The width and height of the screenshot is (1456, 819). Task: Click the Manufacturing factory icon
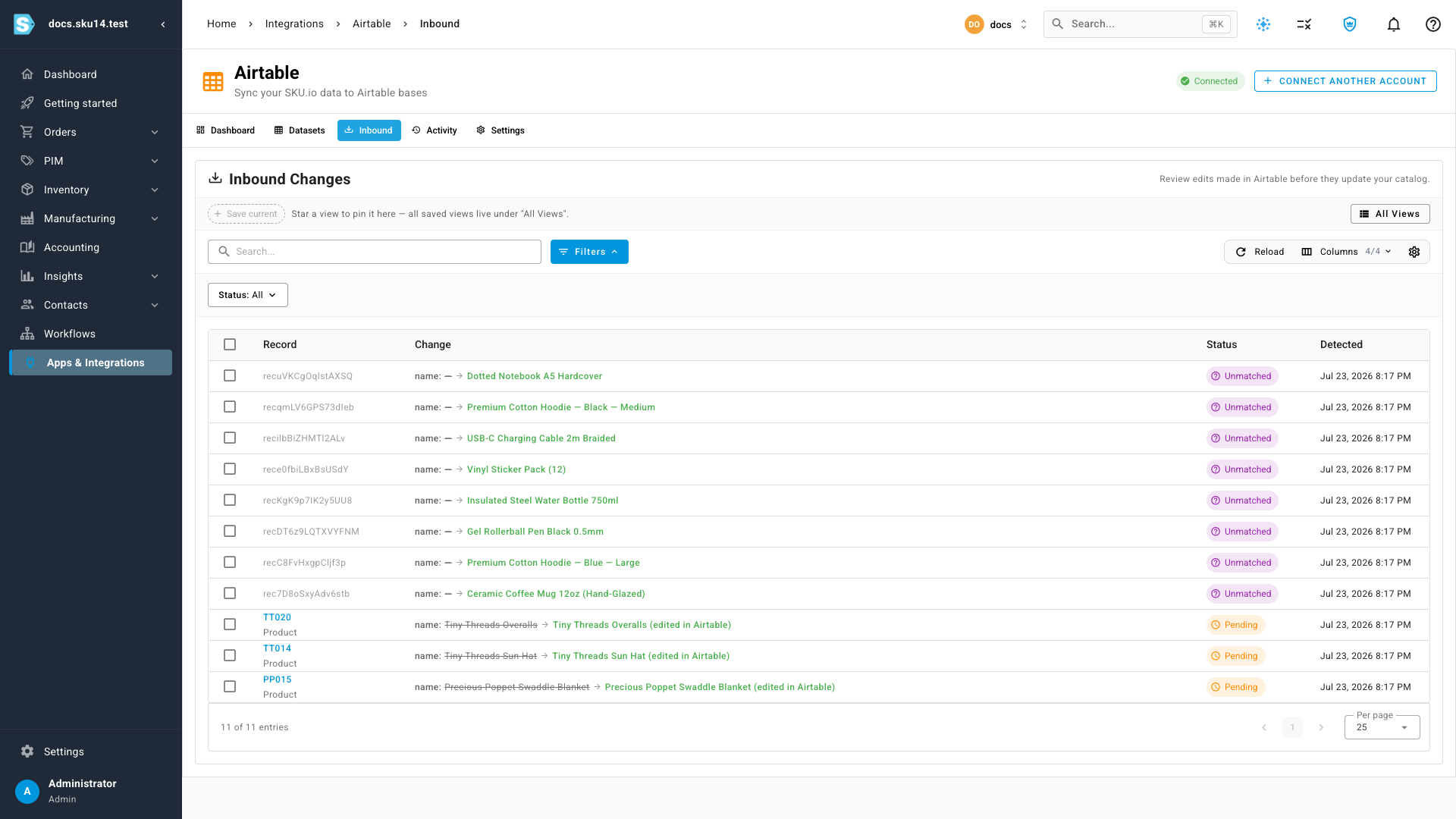pyautogui.click(x=27, y=218)
